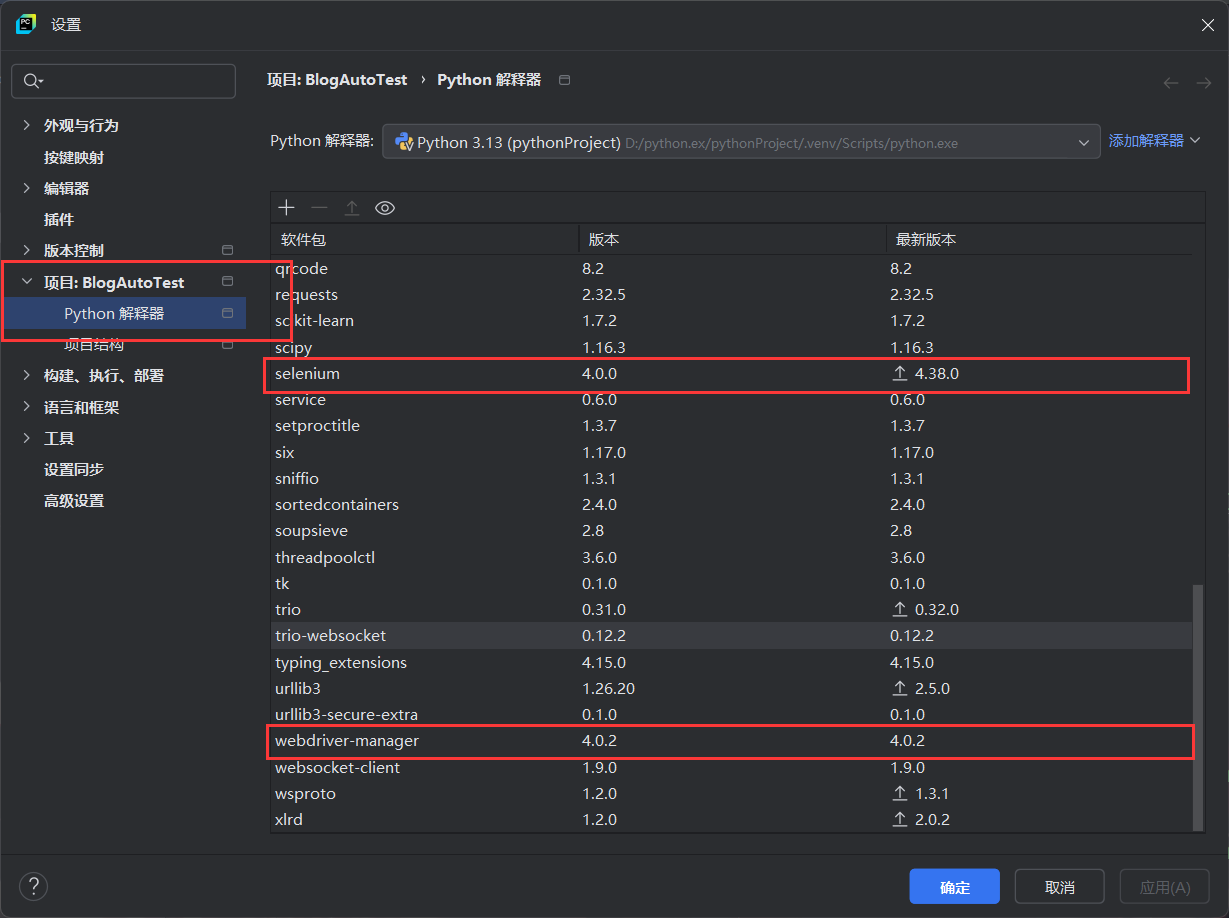The height and width of the screenshot is (918, 1229).
Task: Select the websocket-client package row
Action: (x=731, y=768)
